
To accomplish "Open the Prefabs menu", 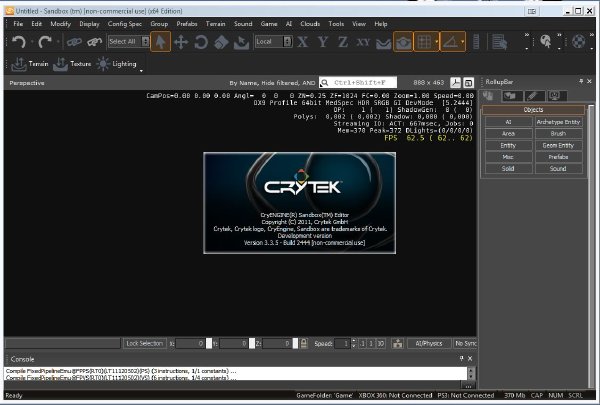I will 187,24.
